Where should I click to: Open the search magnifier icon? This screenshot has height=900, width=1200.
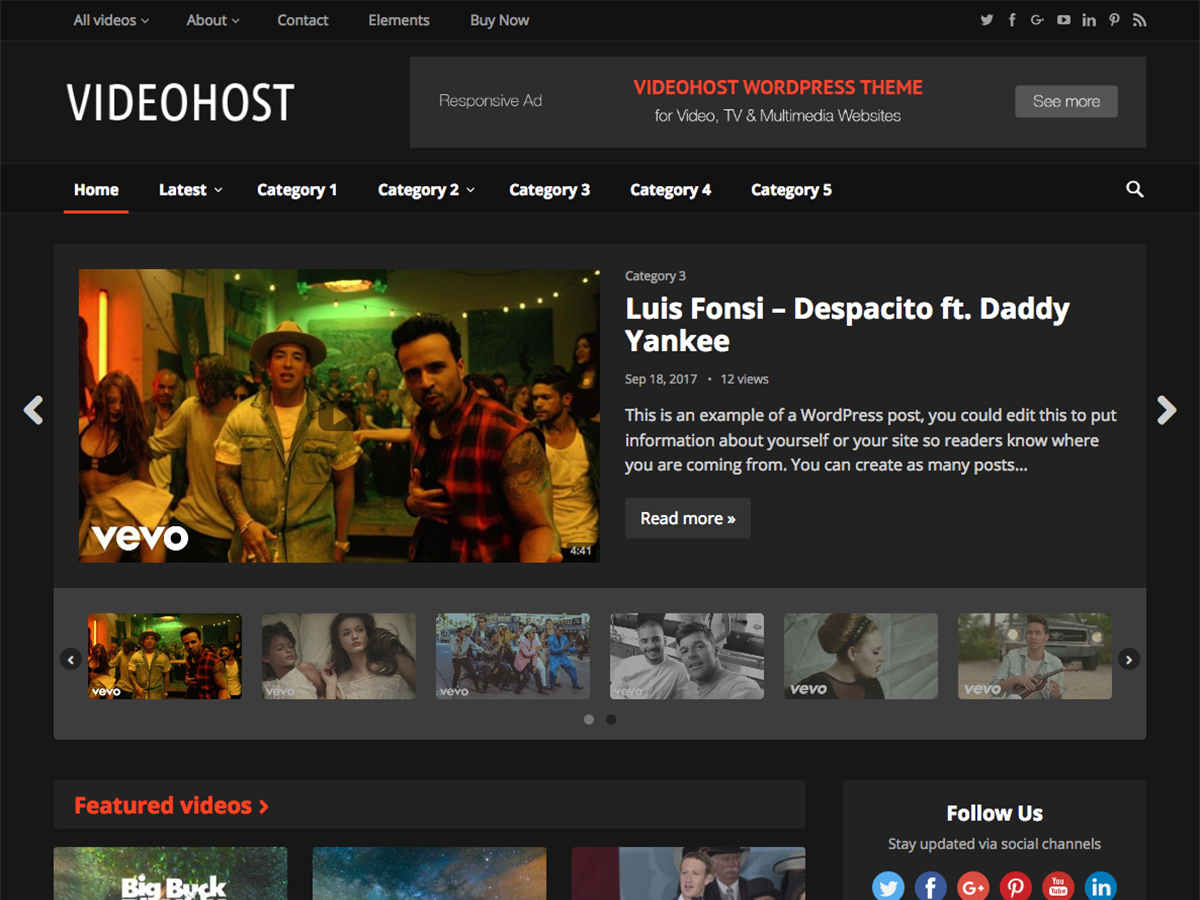1134,189
